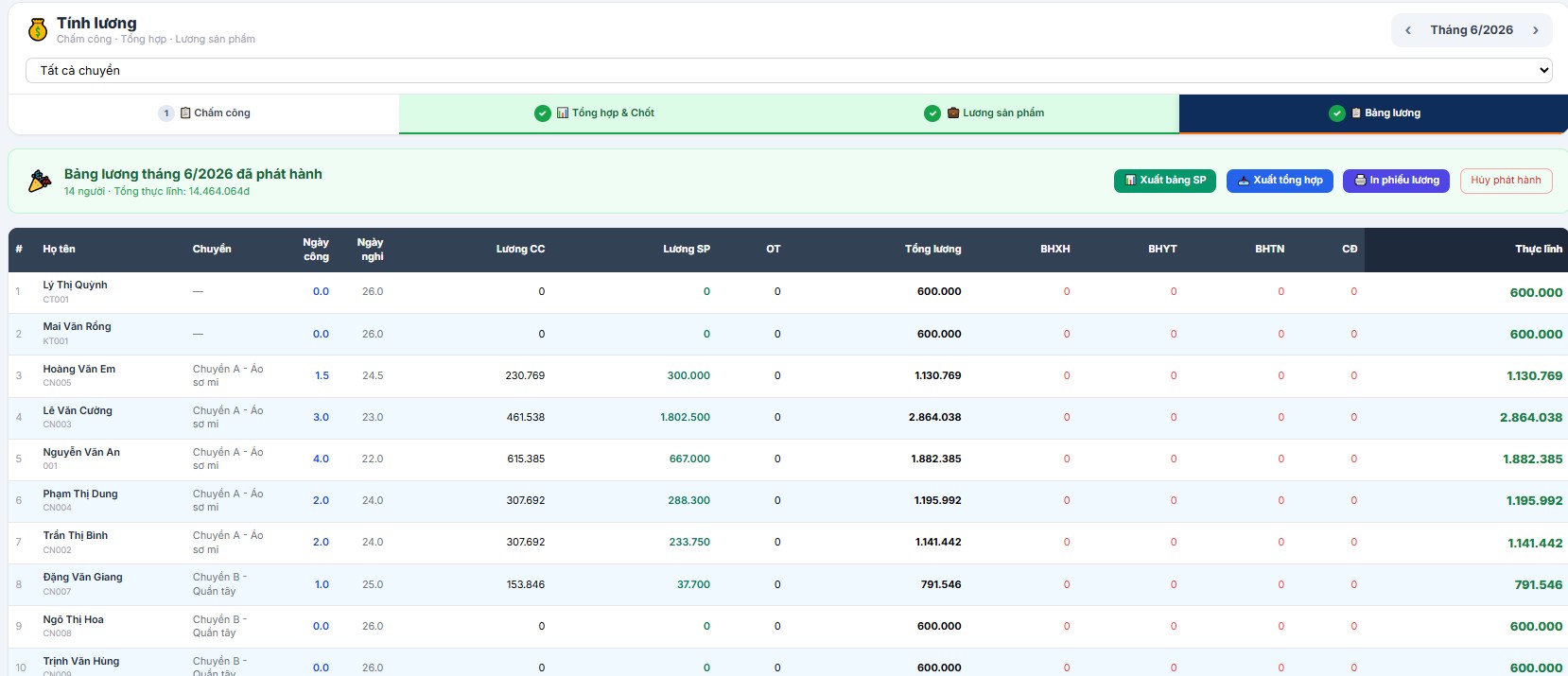Viewport: 1568px width, 676px height.
Task: Click the step number 1 badge on Chấm công
Action: [166, 113]
